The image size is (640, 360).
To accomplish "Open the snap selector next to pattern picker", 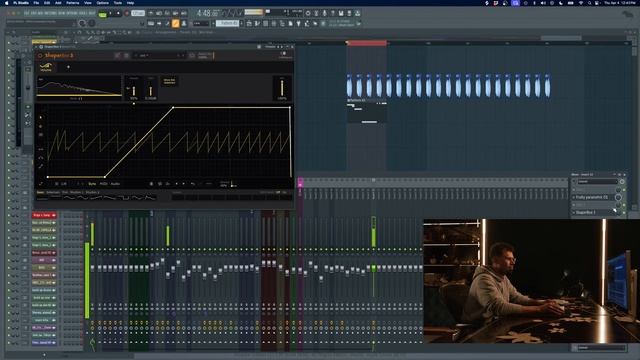I will tap(202, 24).
